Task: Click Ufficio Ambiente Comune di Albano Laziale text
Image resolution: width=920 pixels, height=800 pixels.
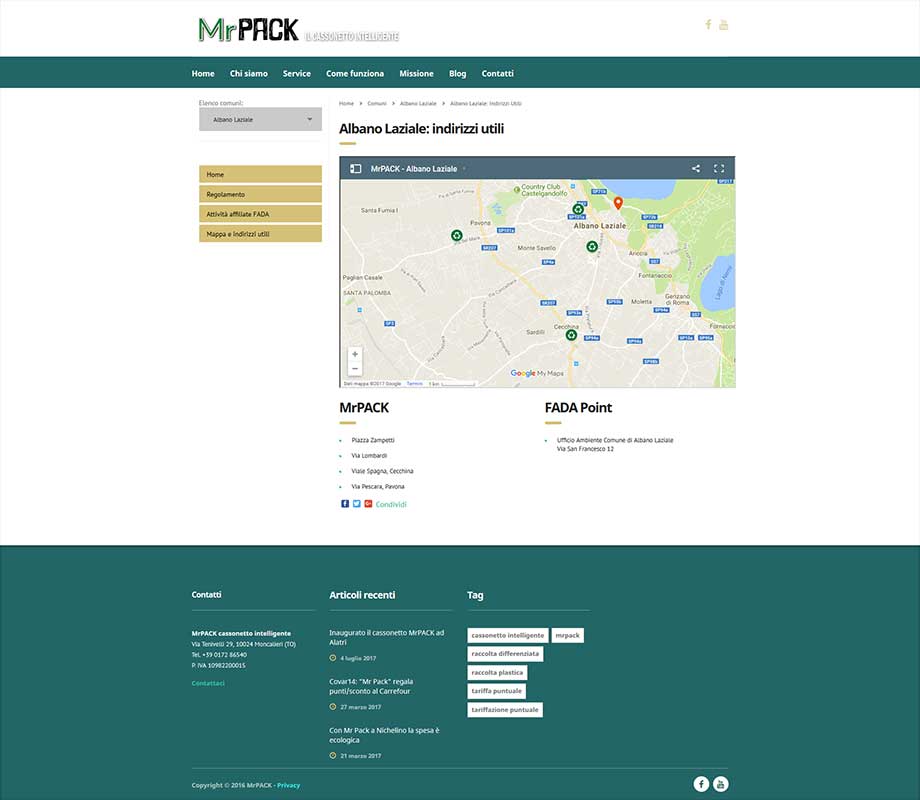Action: click(615, 440)
